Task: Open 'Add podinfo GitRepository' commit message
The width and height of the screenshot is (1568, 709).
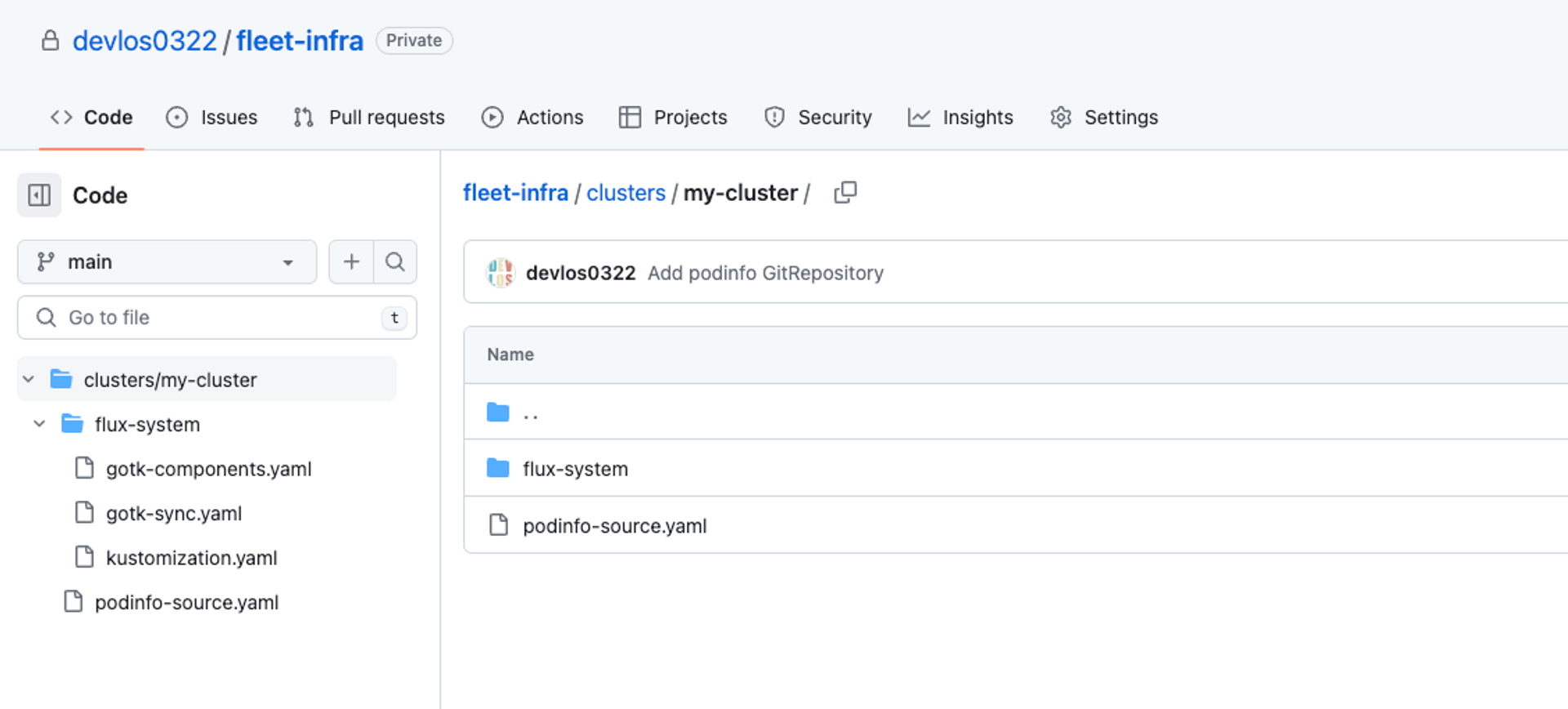Action: coord(765,273)
